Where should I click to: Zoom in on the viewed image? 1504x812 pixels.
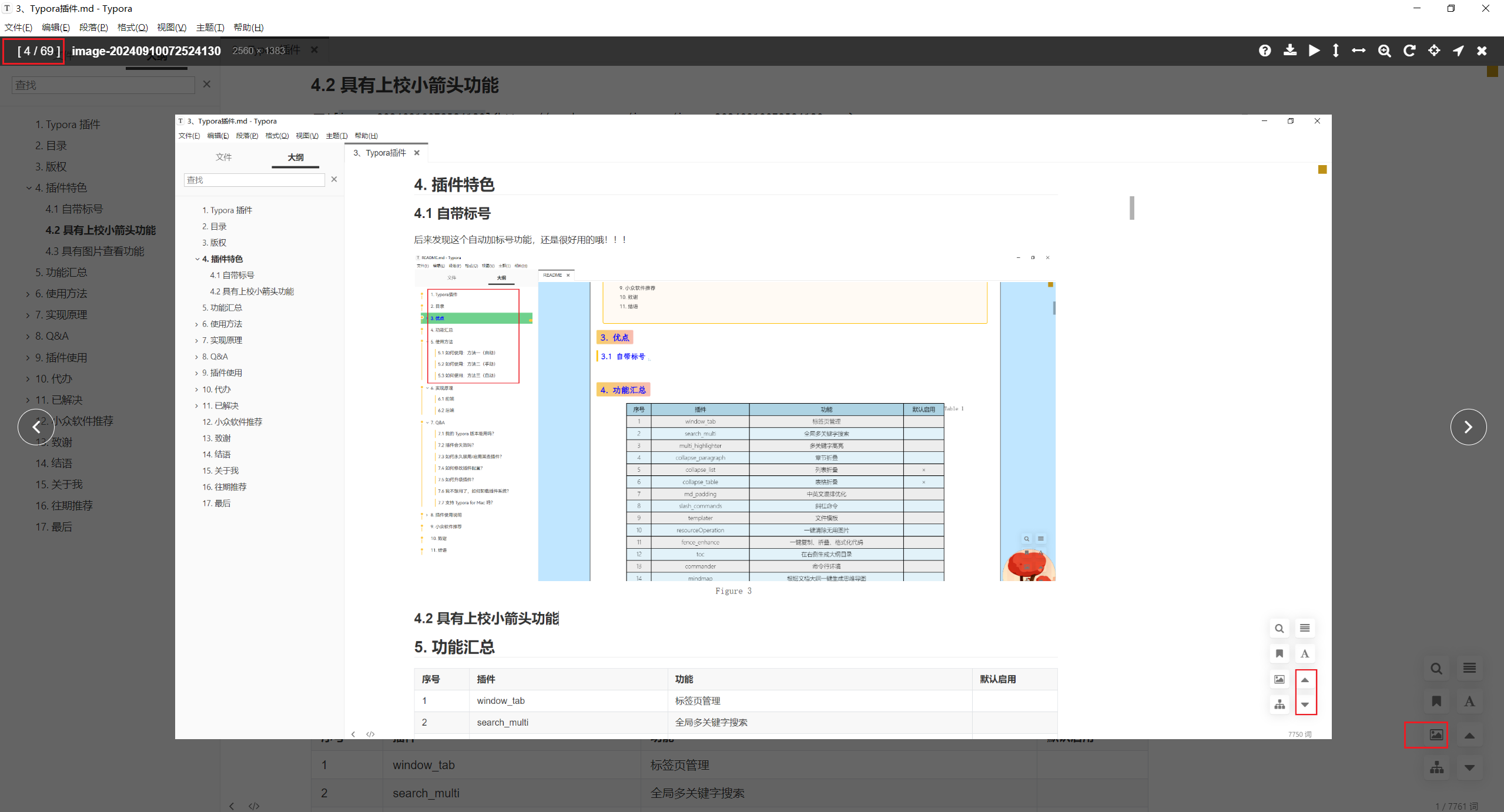pyautogui.click(x=1384, y=51)
